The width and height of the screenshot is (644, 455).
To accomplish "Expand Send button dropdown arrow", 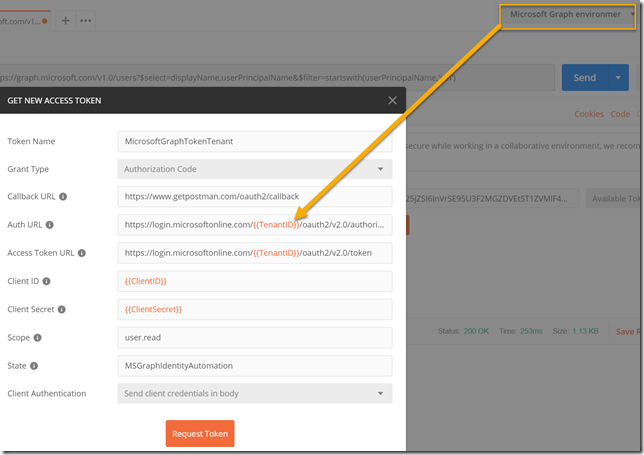I will coord(618,78).
